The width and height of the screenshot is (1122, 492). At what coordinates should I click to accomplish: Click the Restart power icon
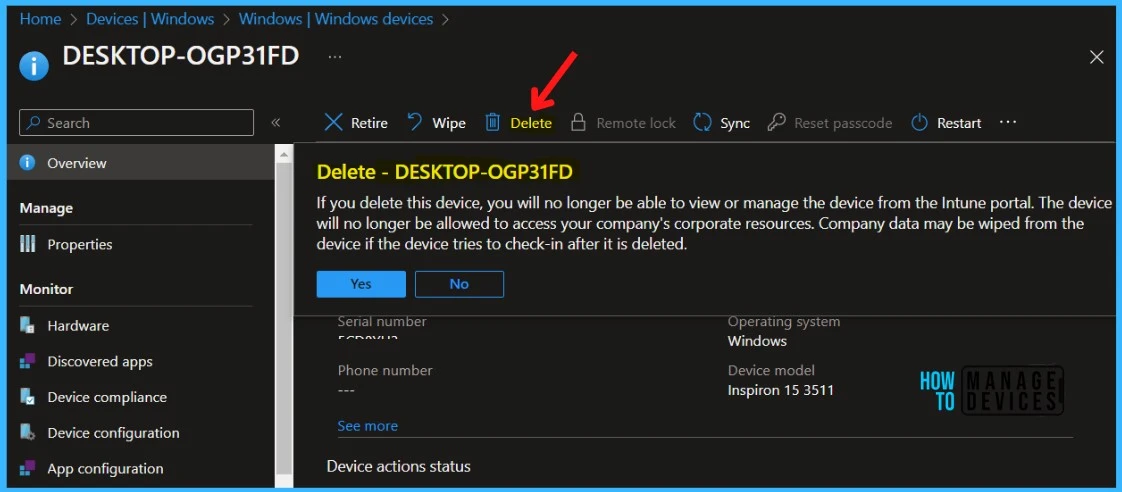(x=919, y=123)
